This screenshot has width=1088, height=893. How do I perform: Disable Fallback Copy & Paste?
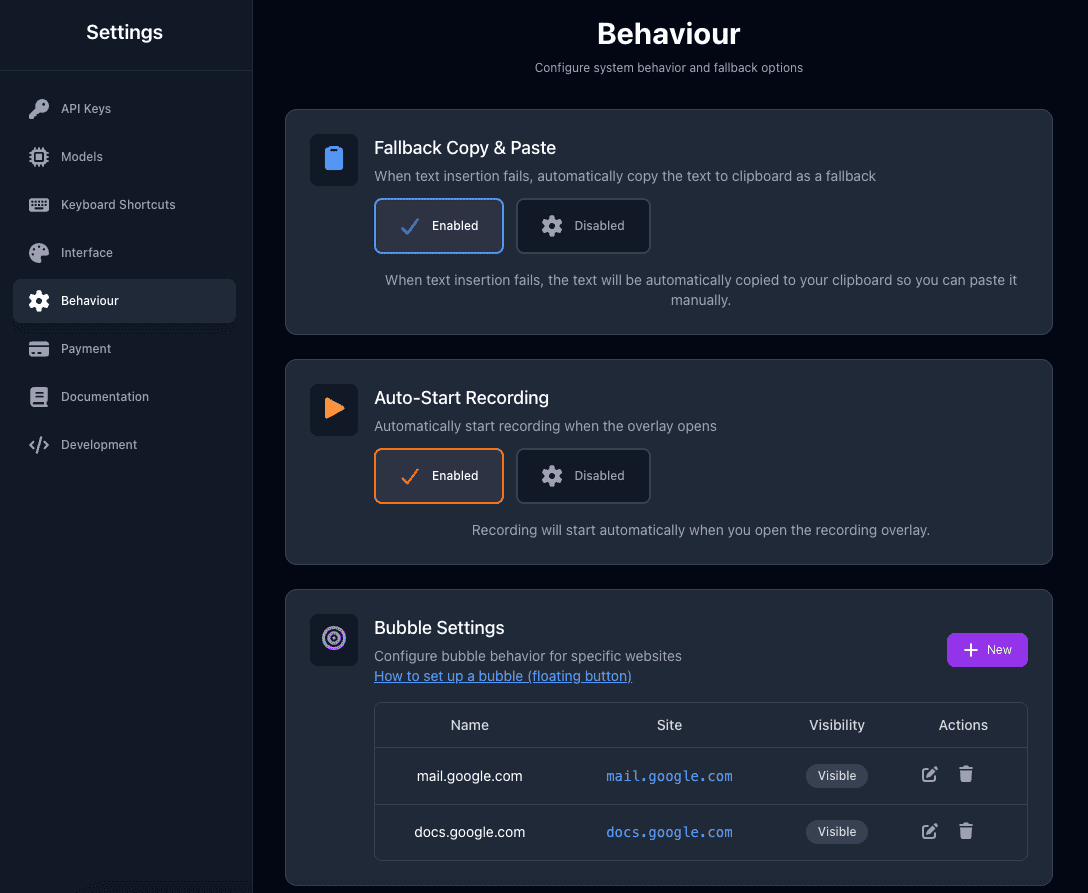582,226
